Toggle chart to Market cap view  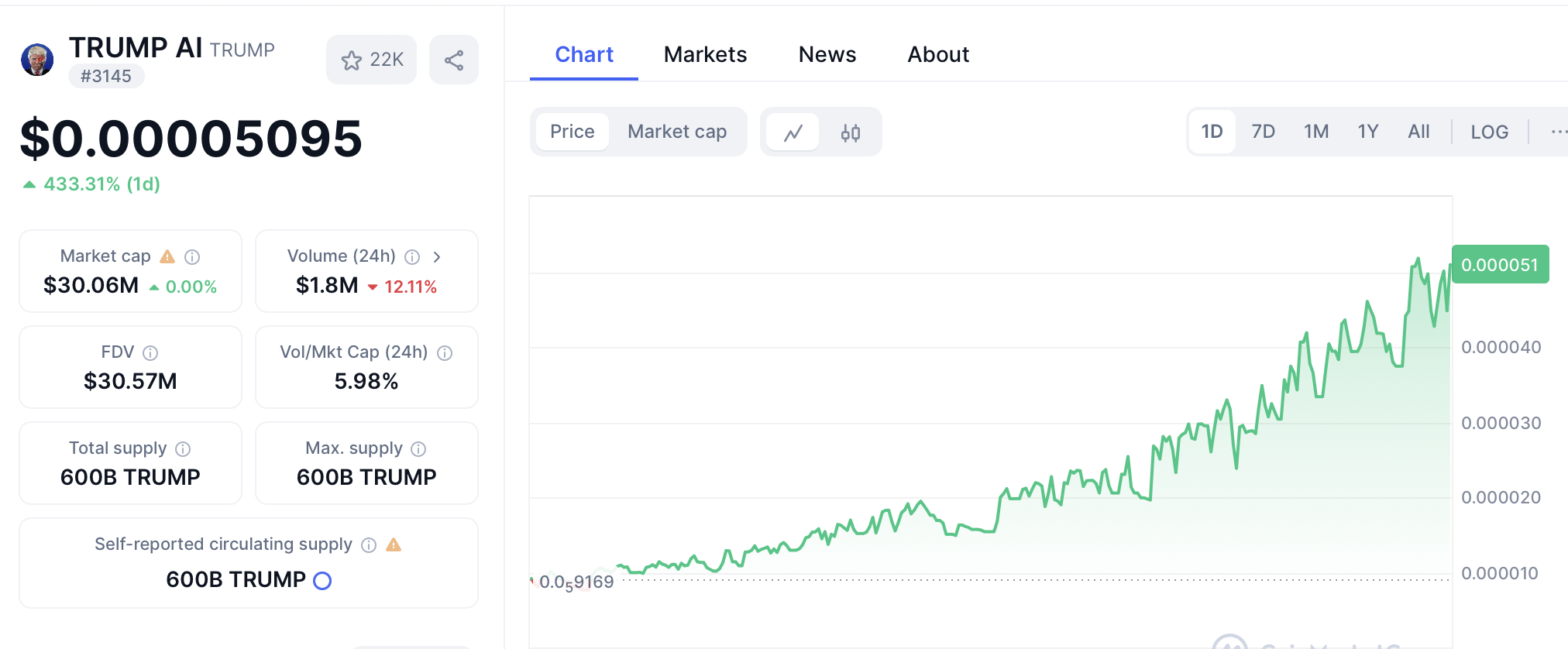[x=677, y=132]
